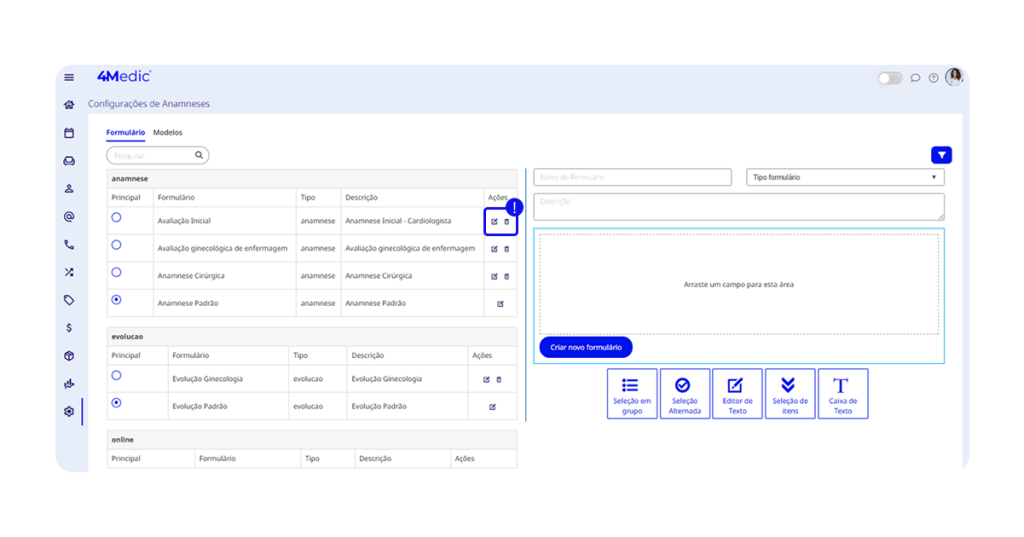Edit the Evolução Padrão form
This screenshot has height=537, width=1024.
coord(492,407)
